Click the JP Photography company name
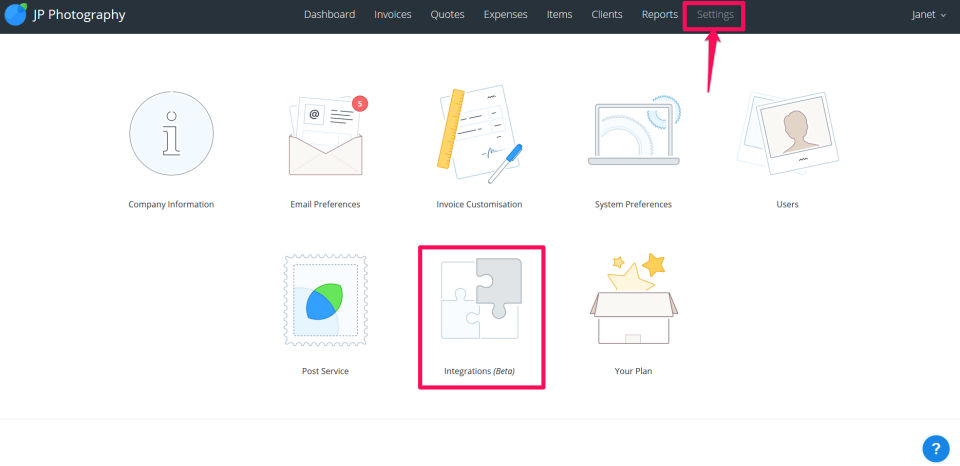960x466 pixels. click(x=79, y=15)
